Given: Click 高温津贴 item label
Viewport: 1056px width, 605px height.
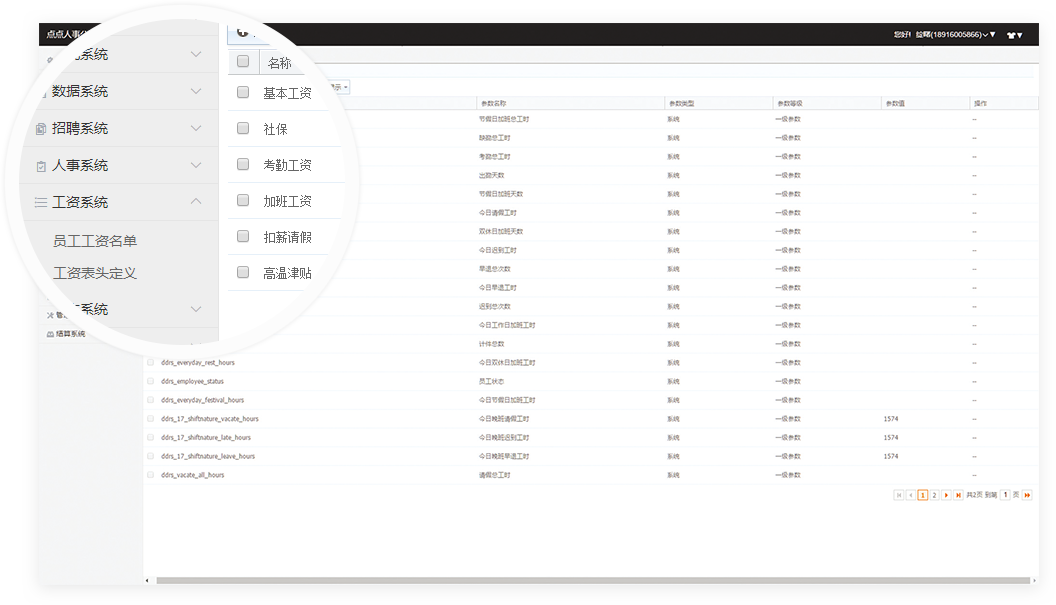Looking at the screenshot, I should point(288,274).
